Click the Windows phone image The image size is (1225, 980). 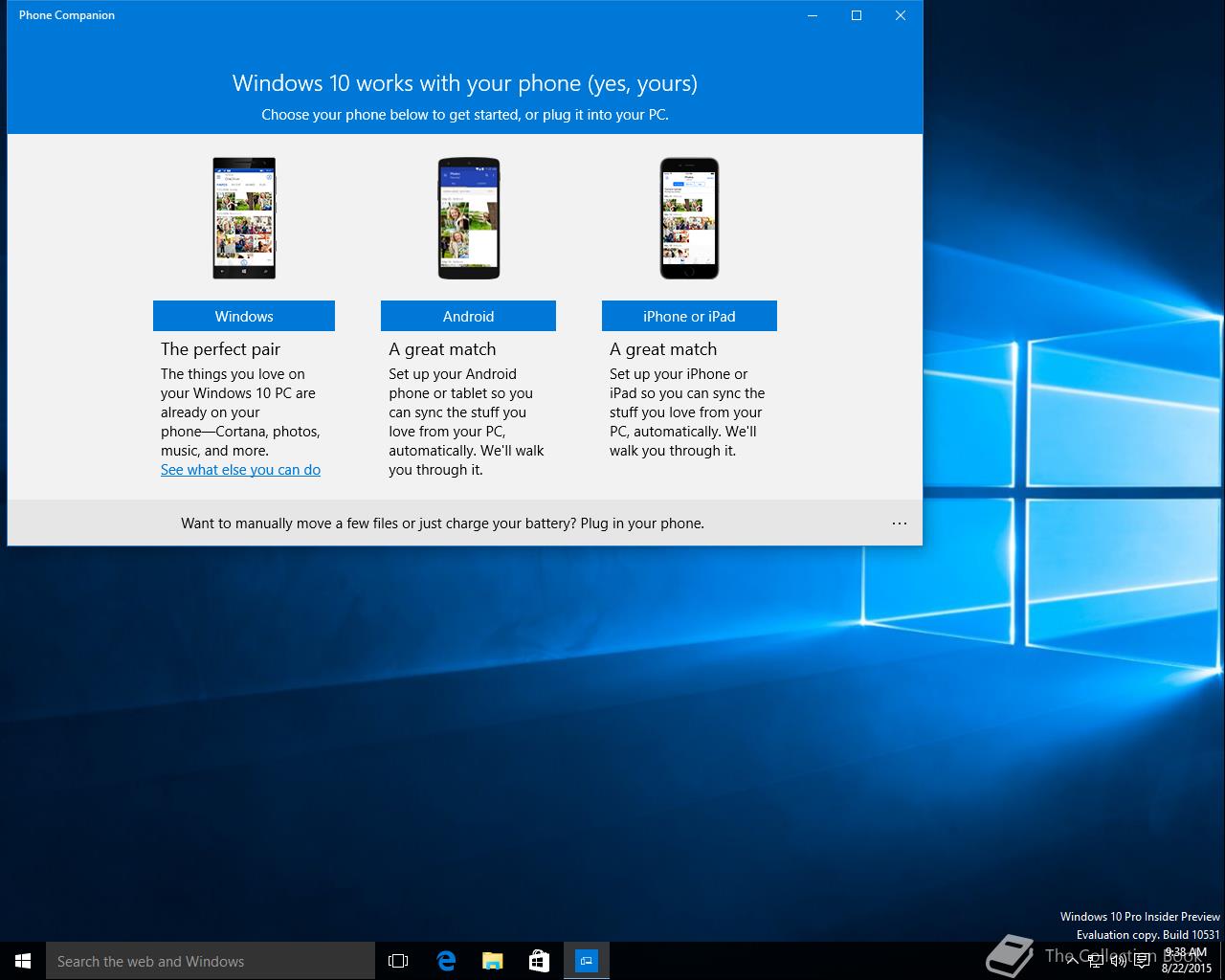tap(244, 218)
